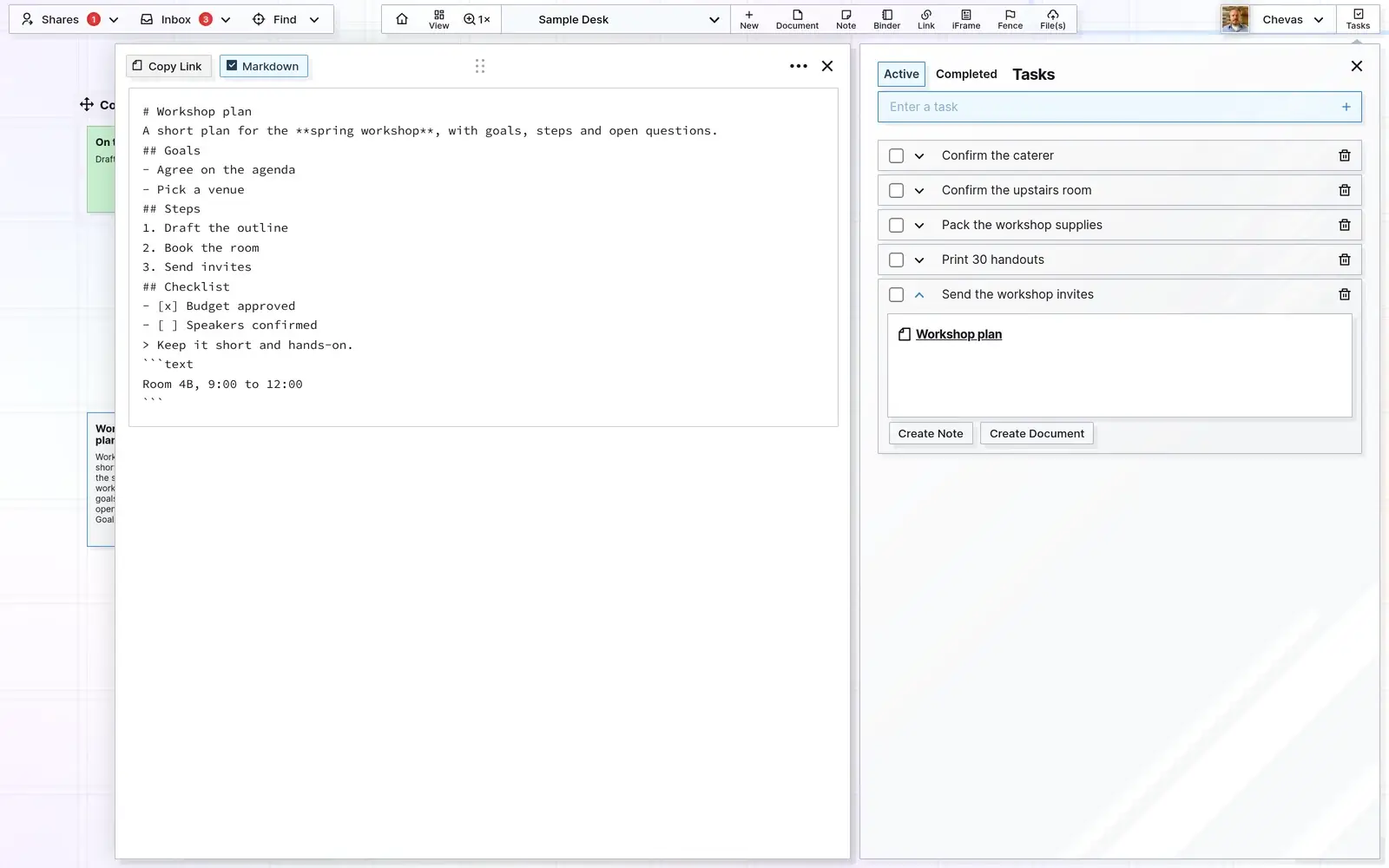Image resolution: width=1389 pixels, height=868 pixels.
Task: Add a Note from the toolbar
Action: (846, 19)
